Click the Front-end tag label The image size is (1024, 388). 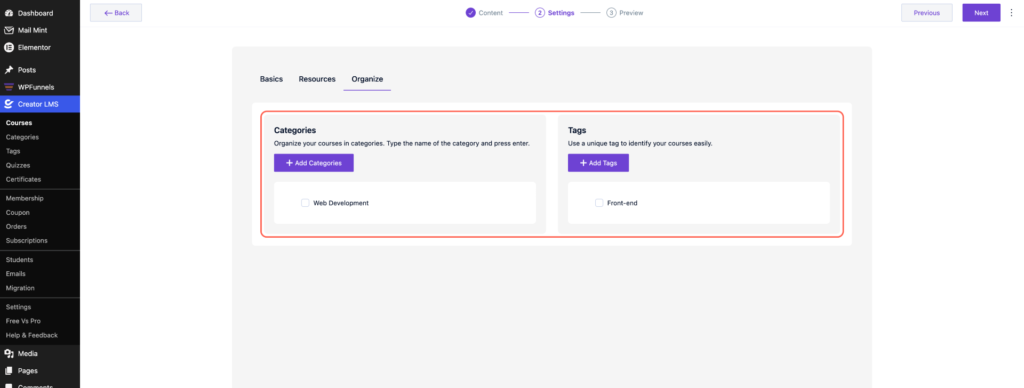point(622,203)
